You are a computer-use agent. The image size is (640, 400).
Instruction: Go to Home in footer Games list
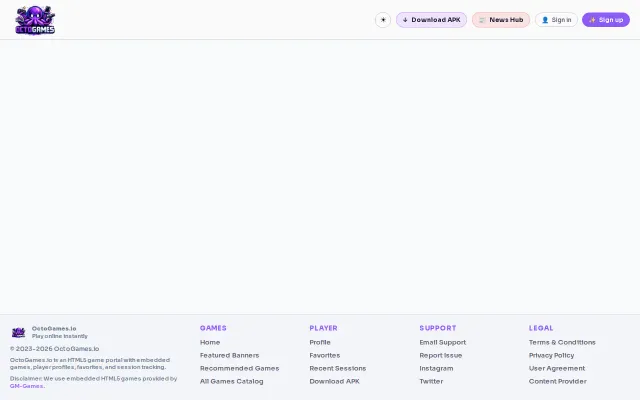click(x=210, y=342)
